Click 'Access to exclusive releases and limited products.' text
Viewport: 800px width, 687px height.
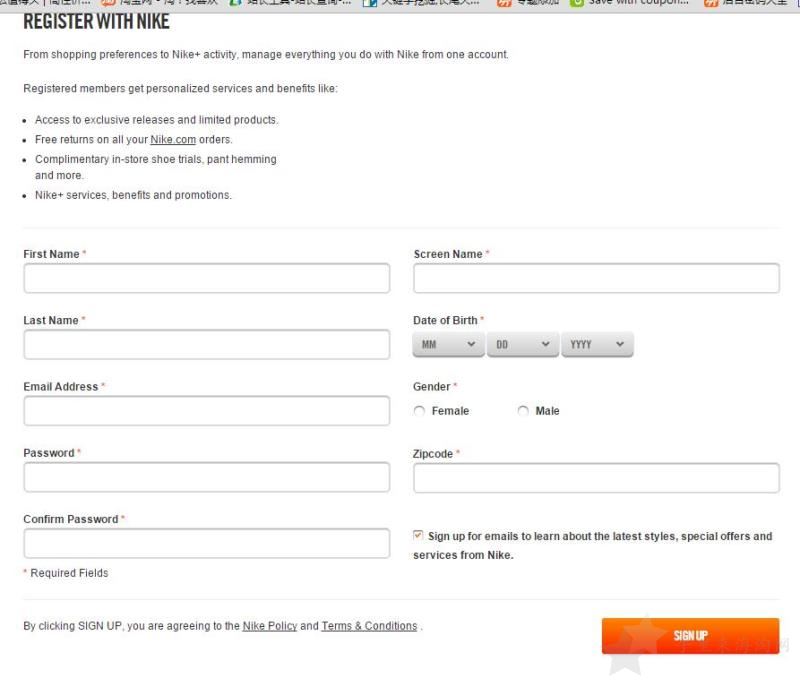[x=157, y=120]
